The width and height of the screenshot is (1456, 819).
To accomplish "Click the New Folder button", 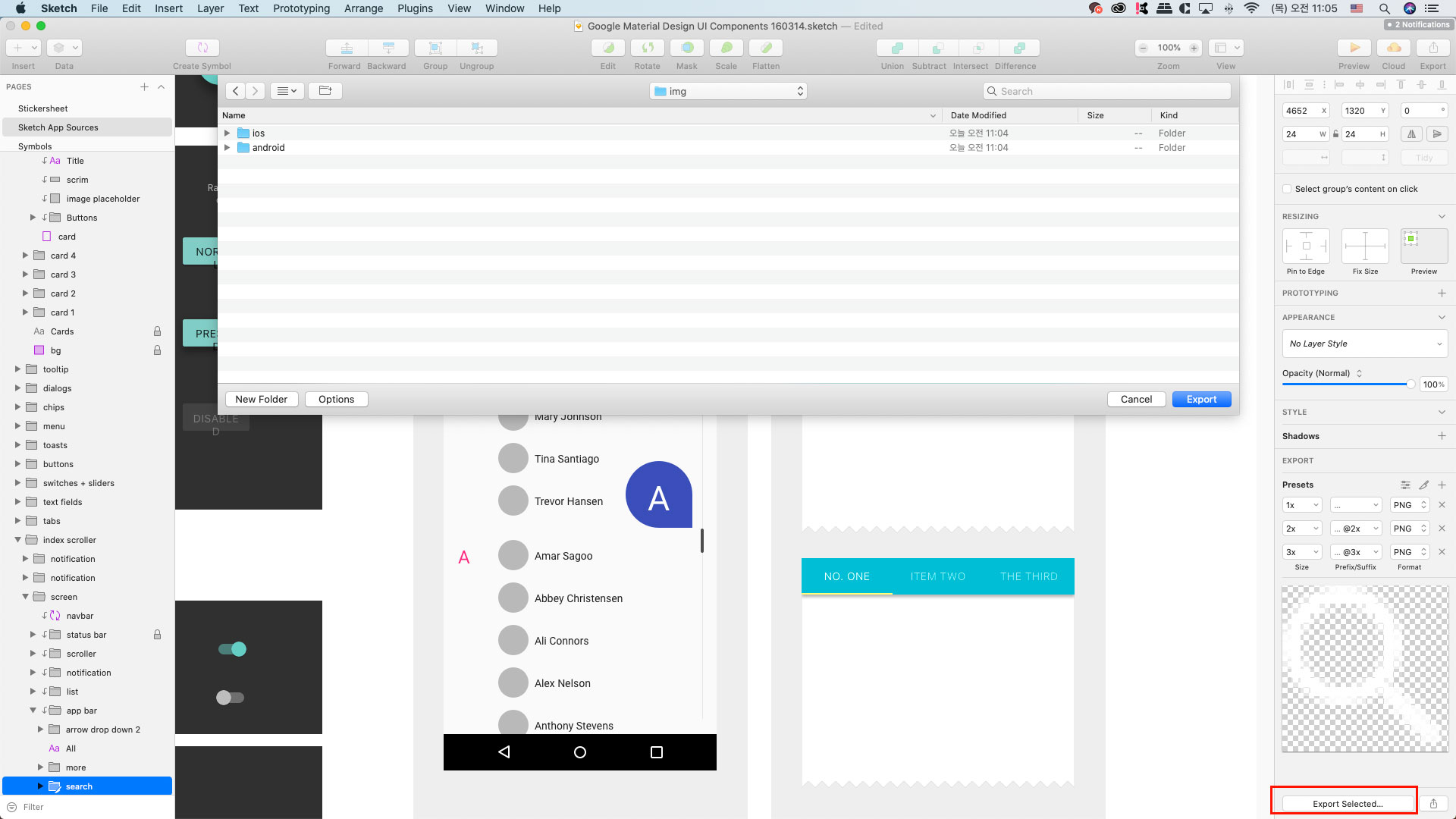I will tap(261, 400).
